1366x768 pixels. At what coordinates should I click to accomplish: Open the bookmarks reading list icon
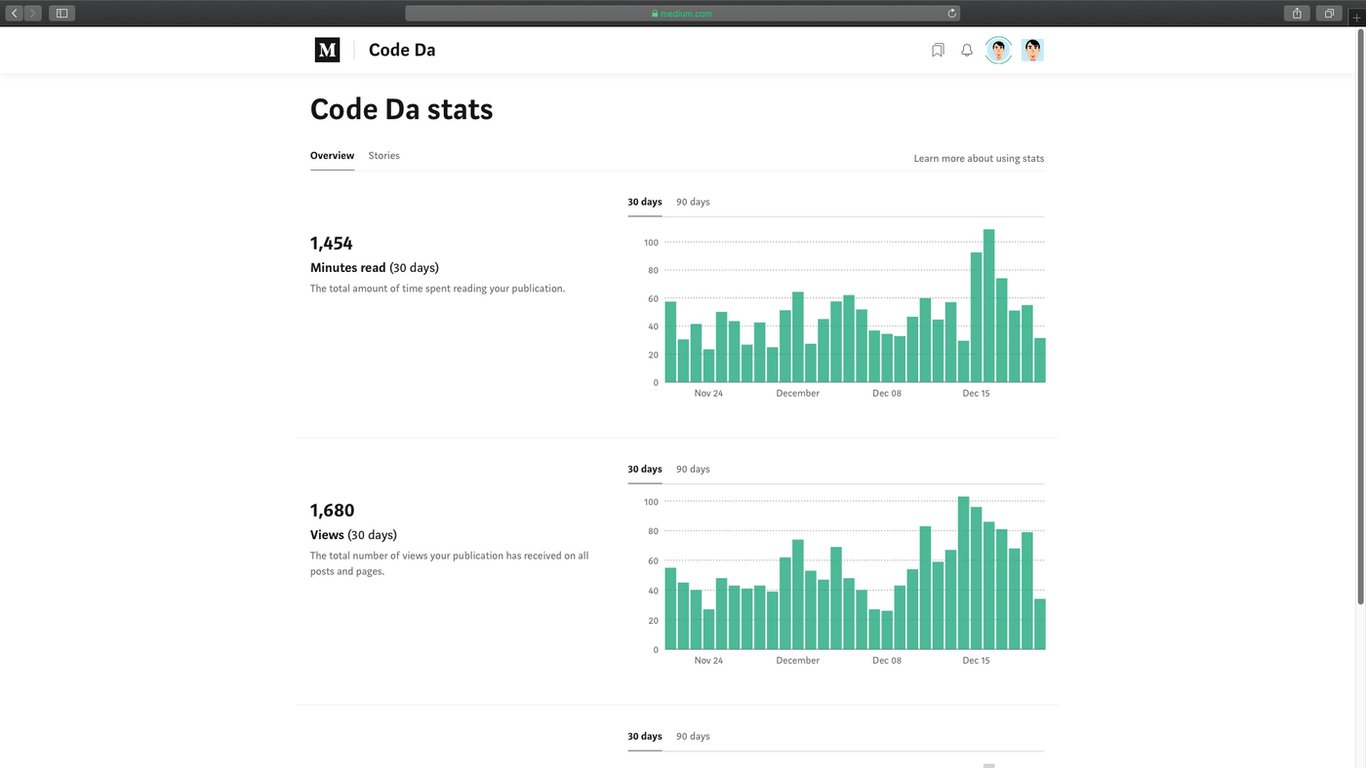pos(938,50)
